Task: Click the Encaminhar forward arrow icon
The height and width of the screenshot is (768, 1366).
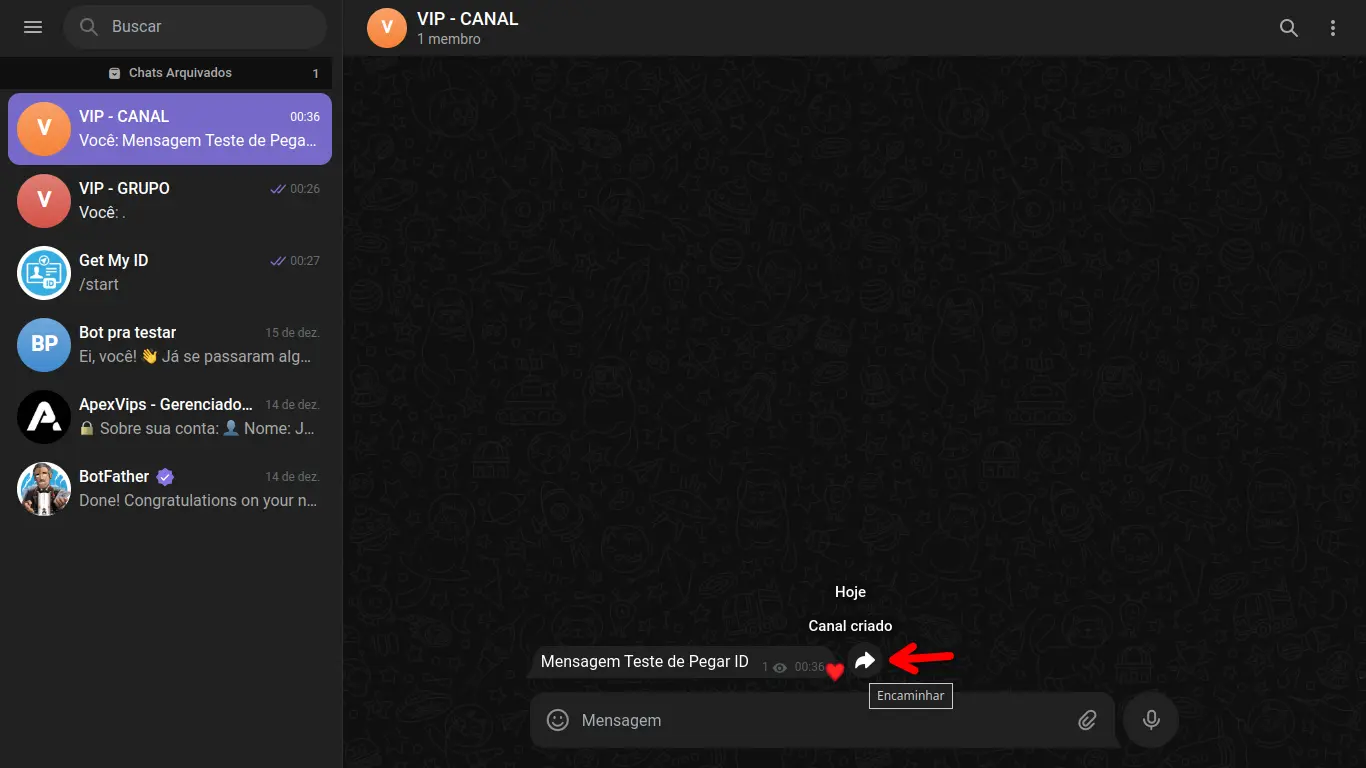Action: click(x=865, y=661)
